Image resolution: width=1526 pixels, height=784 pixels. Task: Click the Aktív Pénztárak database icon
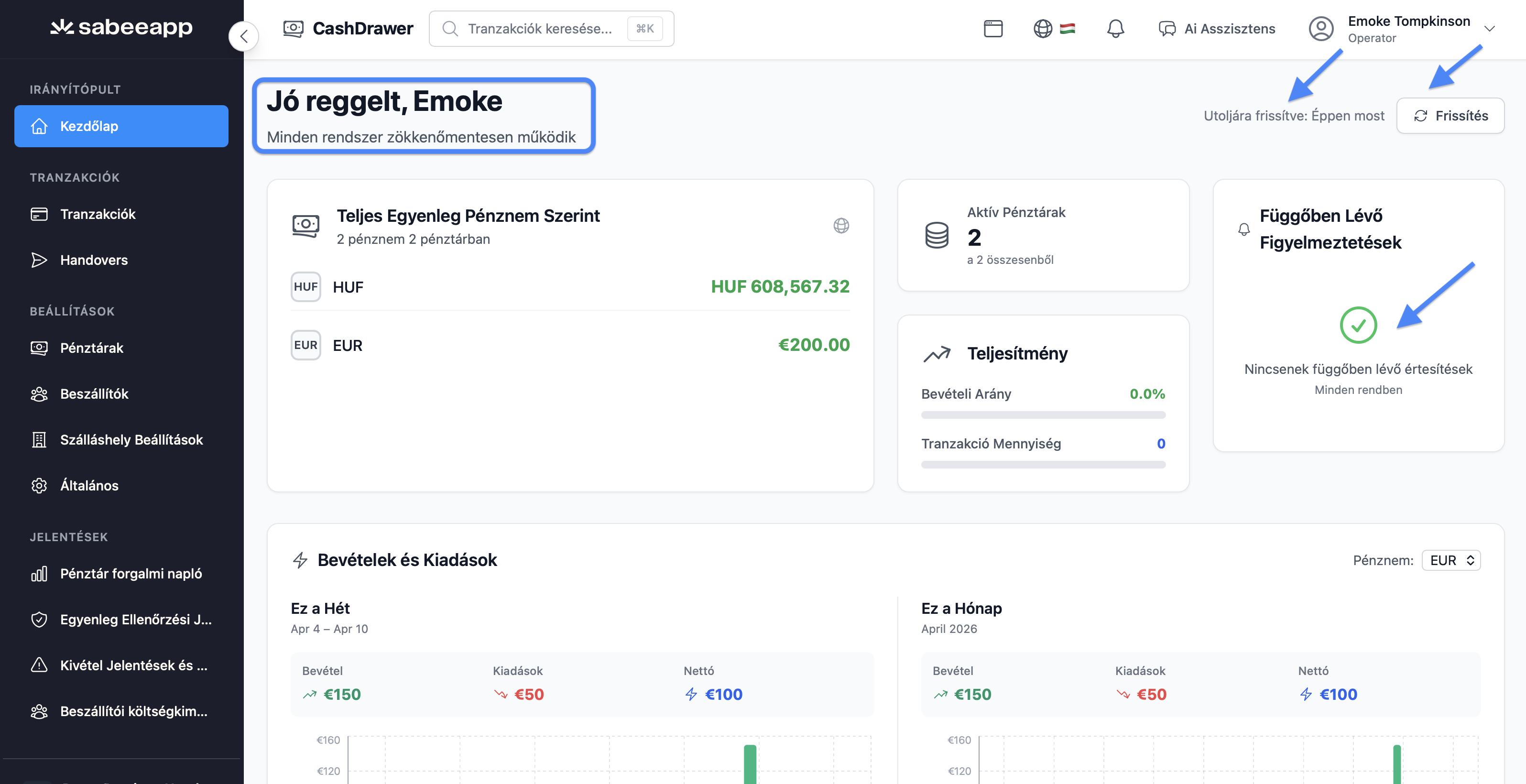point(937,235)
